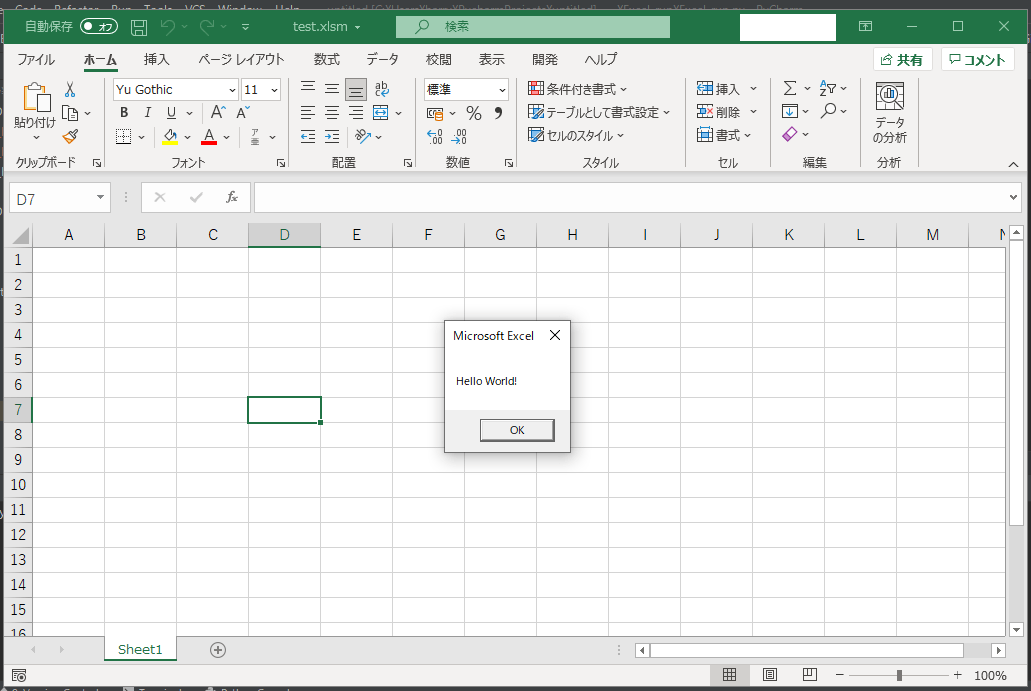This screenshot has height=691, width=1031.
Task: Toggle center horizontal alignment
Action: click(x=332, y=112)
